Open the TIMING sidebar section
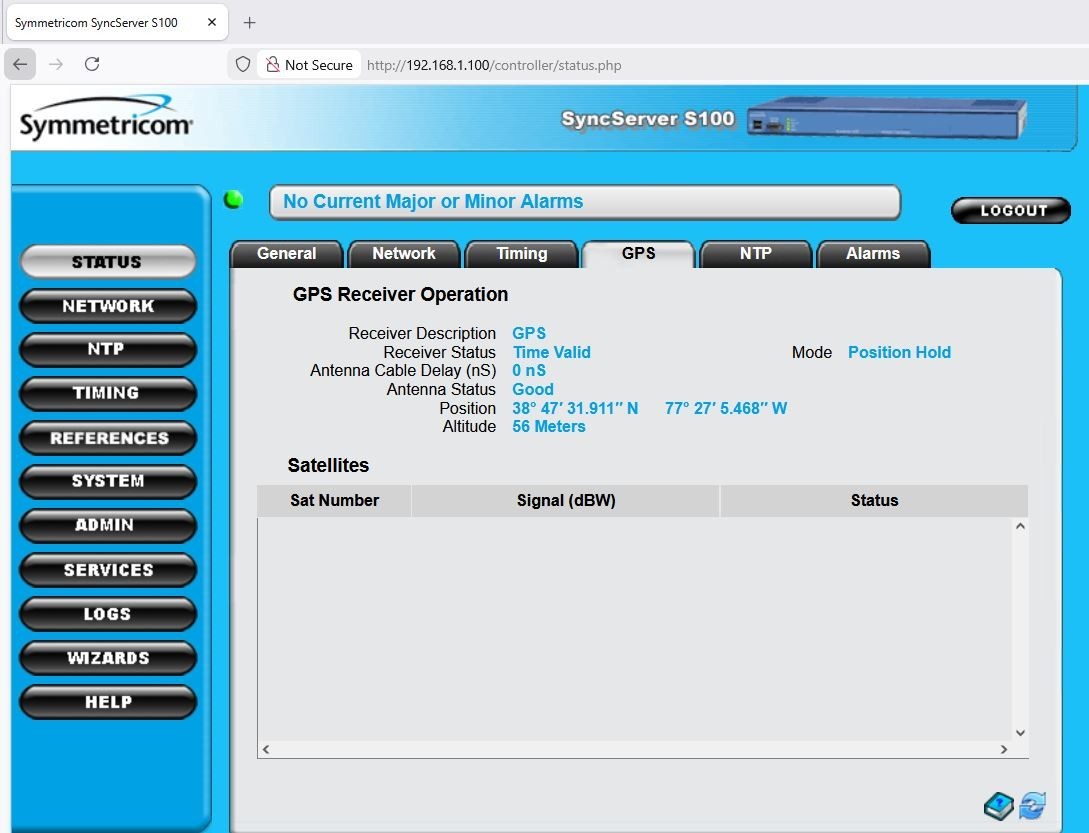This screenshot has height=833, width=1089. [x=108, y=393]
